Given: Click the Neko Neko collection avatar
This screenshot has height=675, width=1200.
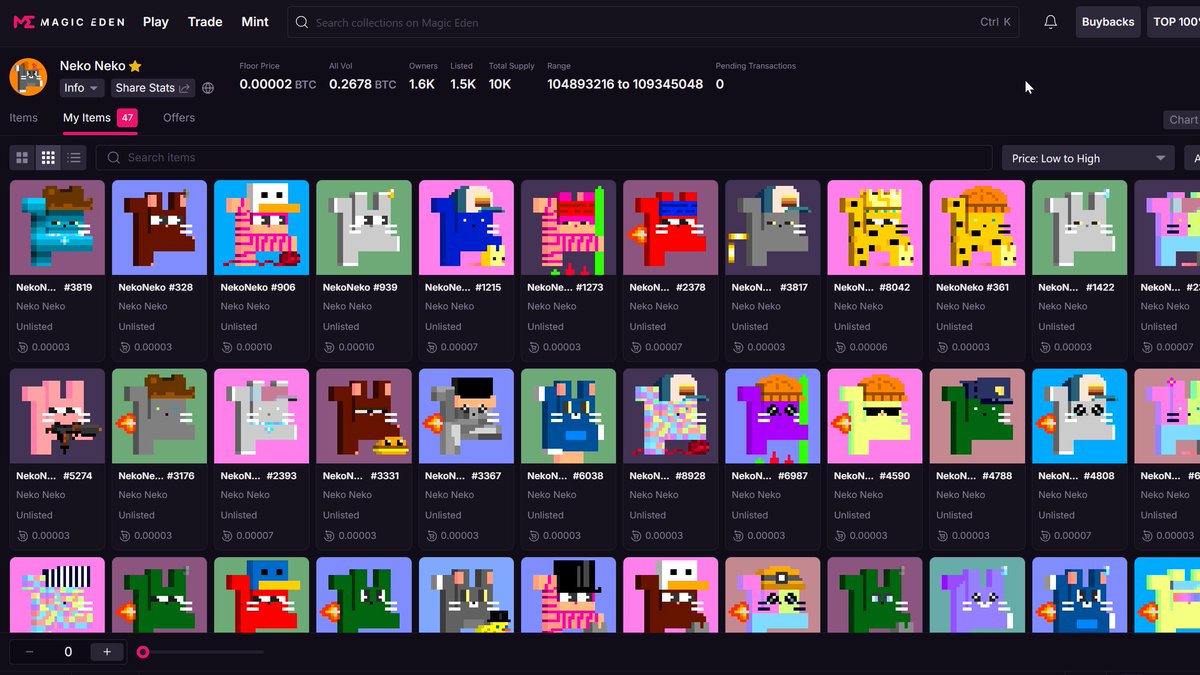Looking at the screenshot, I should point(28,77).
